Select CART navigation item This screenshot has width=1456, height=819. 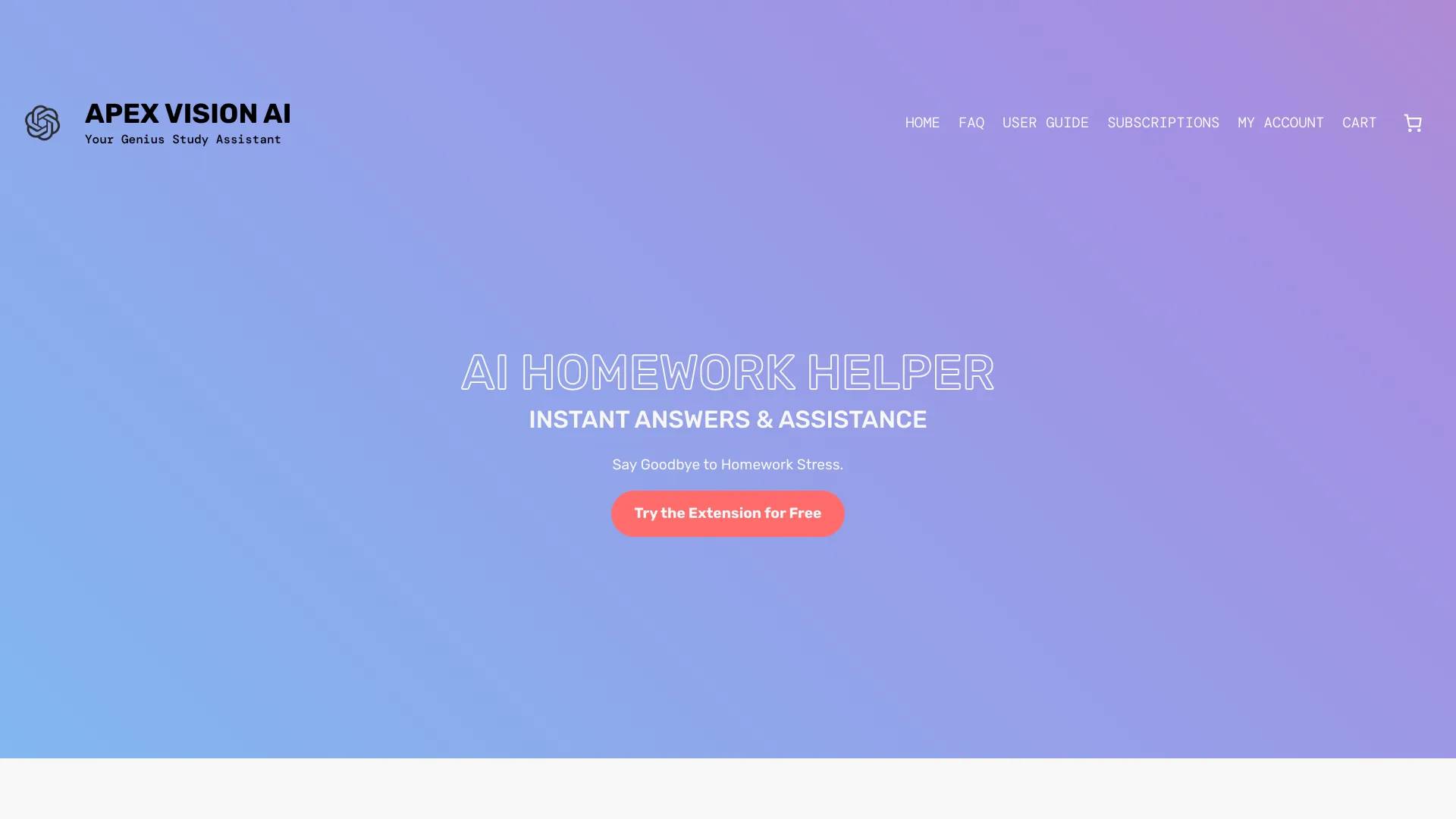pyautogui.click(x=1360, y=123)
